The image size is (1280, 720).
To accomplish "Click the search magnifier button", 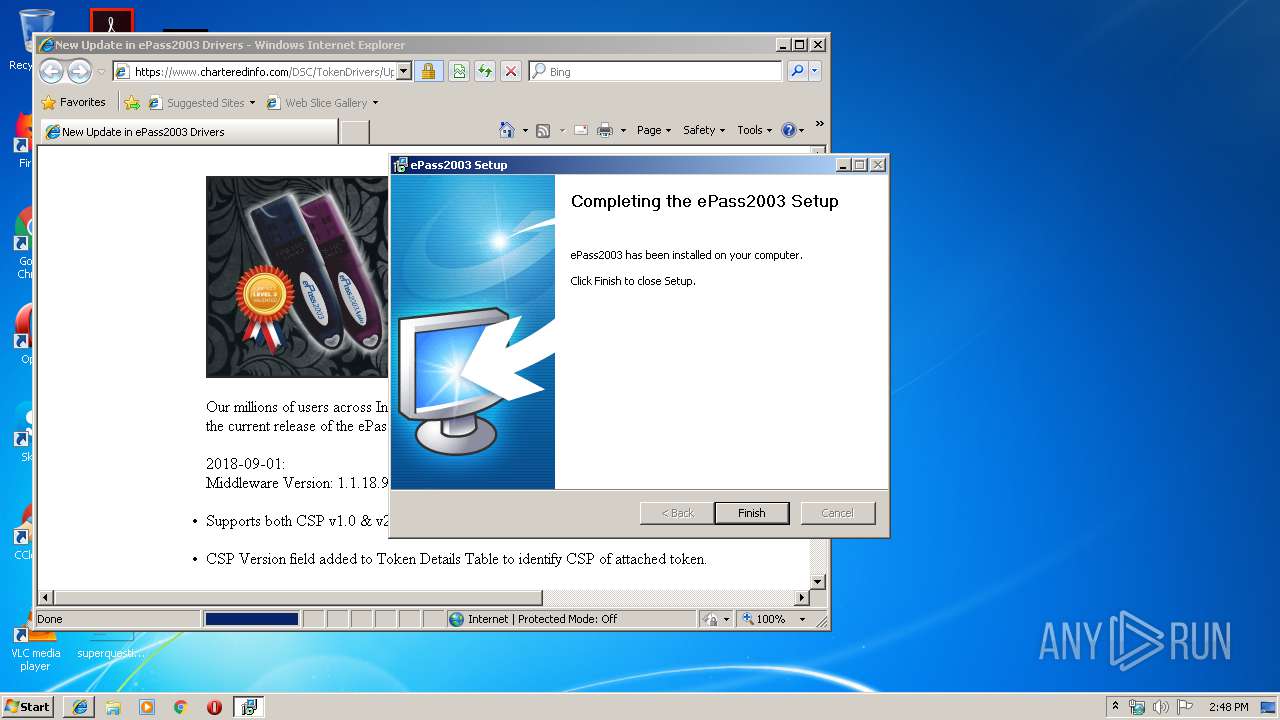I will [x=797, y=71].
